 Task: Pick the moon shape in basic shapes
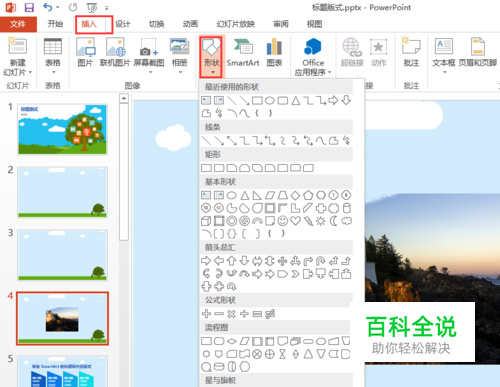[334, 221]
